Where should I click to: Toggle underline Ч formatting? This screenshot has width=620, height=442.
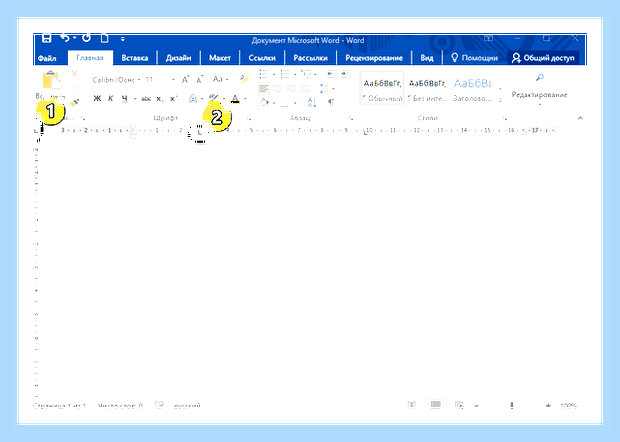pyautogui.click(x=125, y=98)
